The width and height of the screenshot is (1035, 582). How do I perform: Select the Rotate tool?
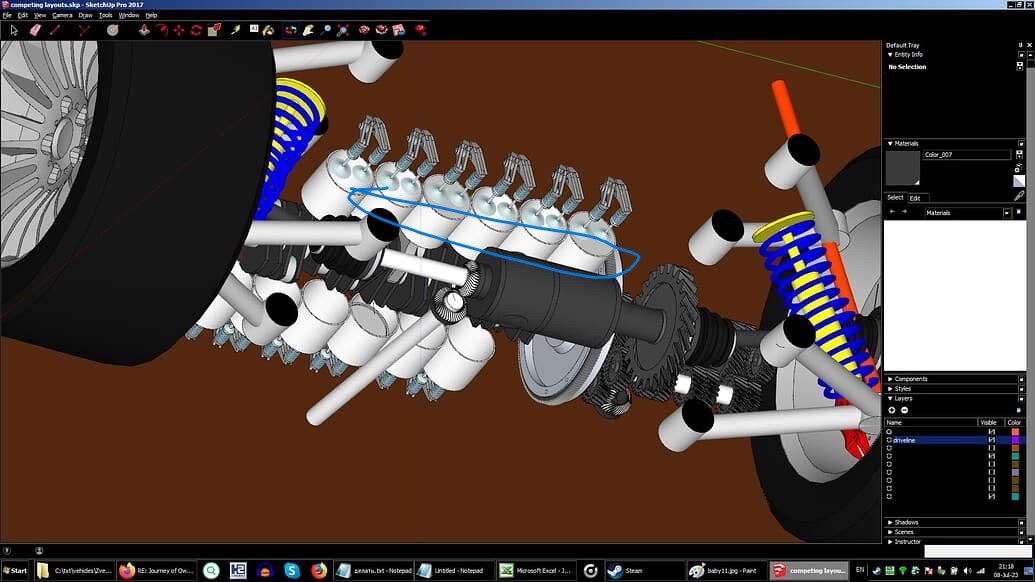(x=196, y=30)
